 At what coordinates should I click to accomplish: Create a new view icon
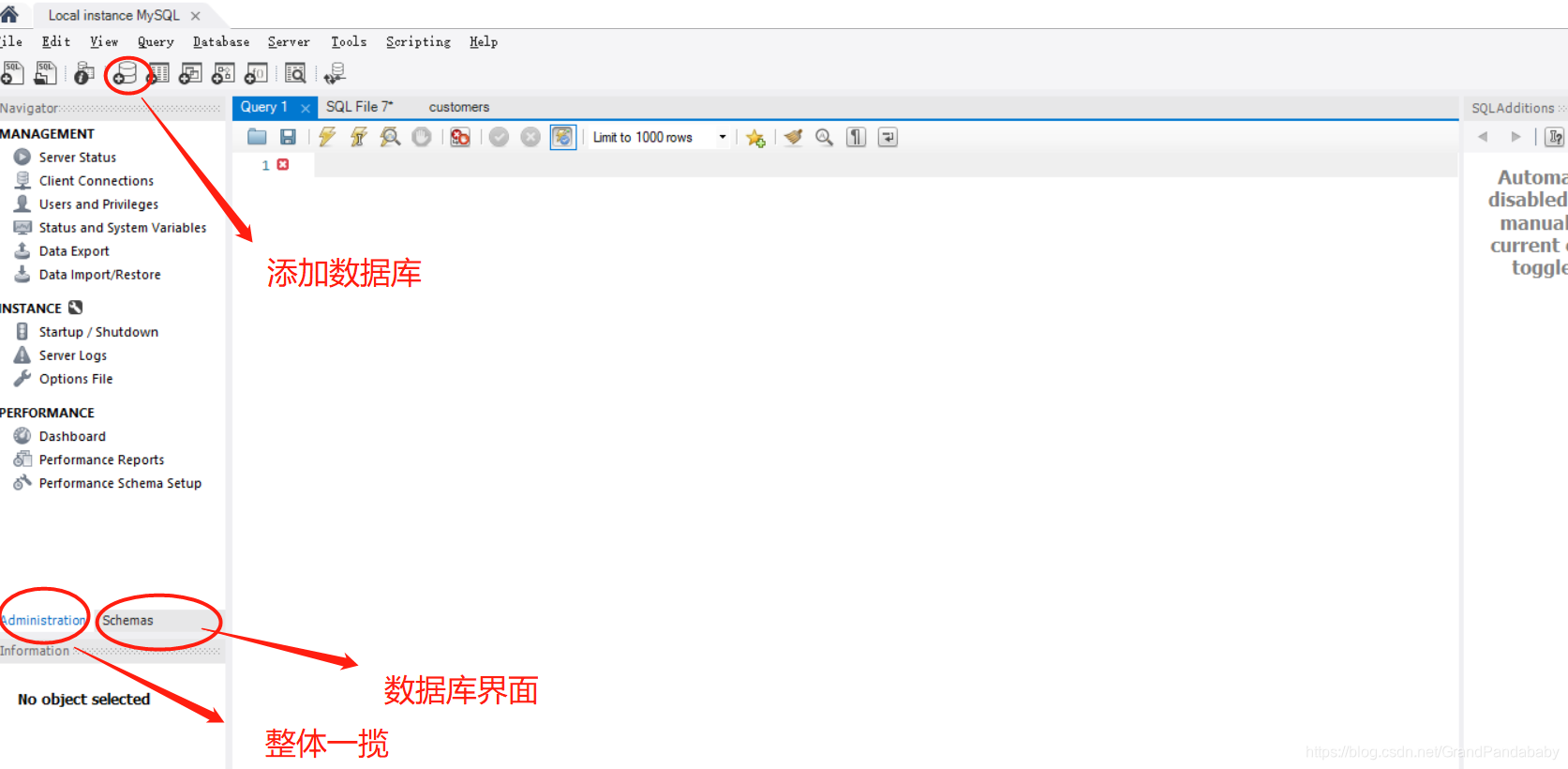(x=191, y=73)
